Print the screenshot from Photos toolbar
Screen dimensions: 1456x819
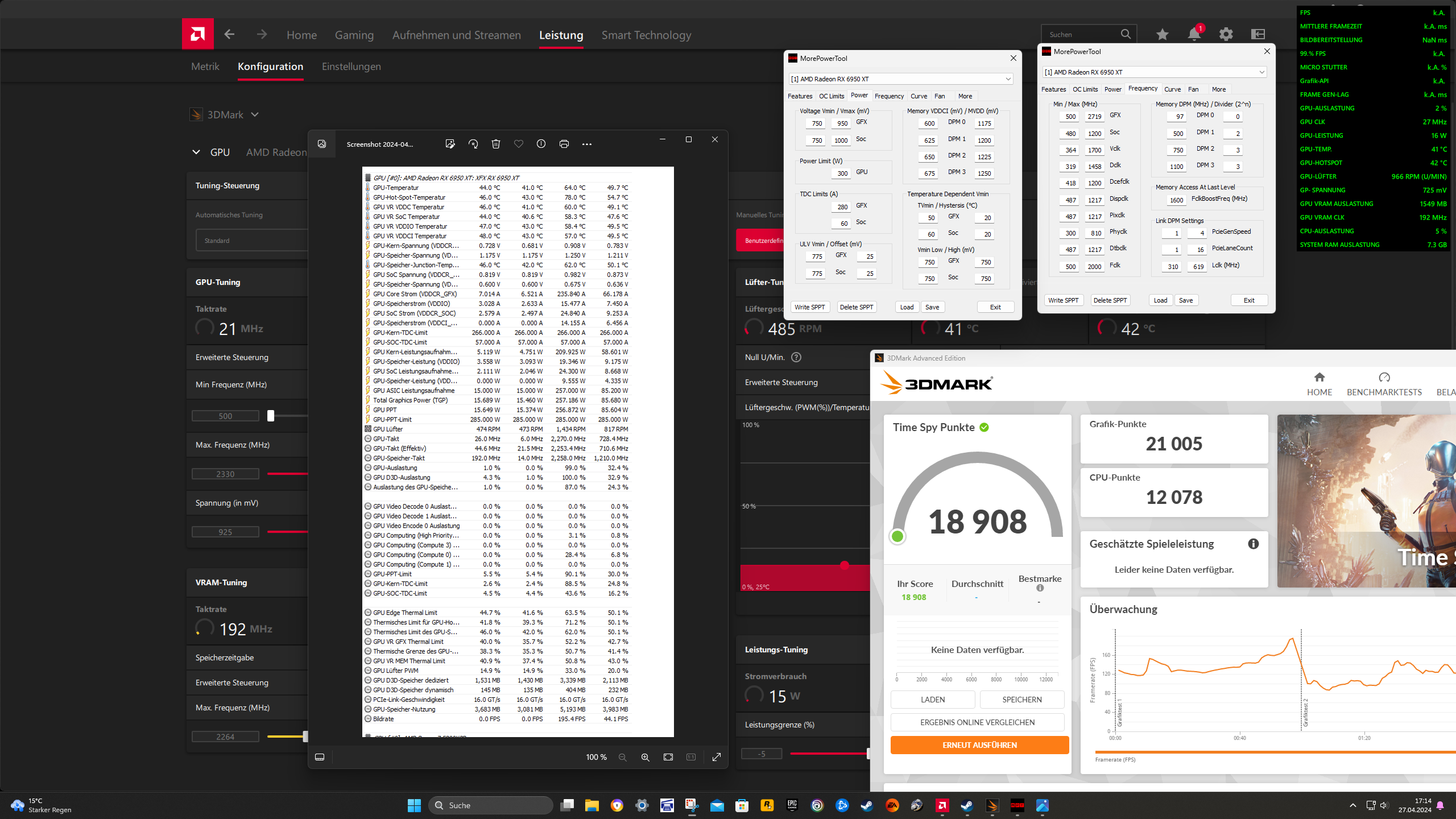[x=564, y=144]
